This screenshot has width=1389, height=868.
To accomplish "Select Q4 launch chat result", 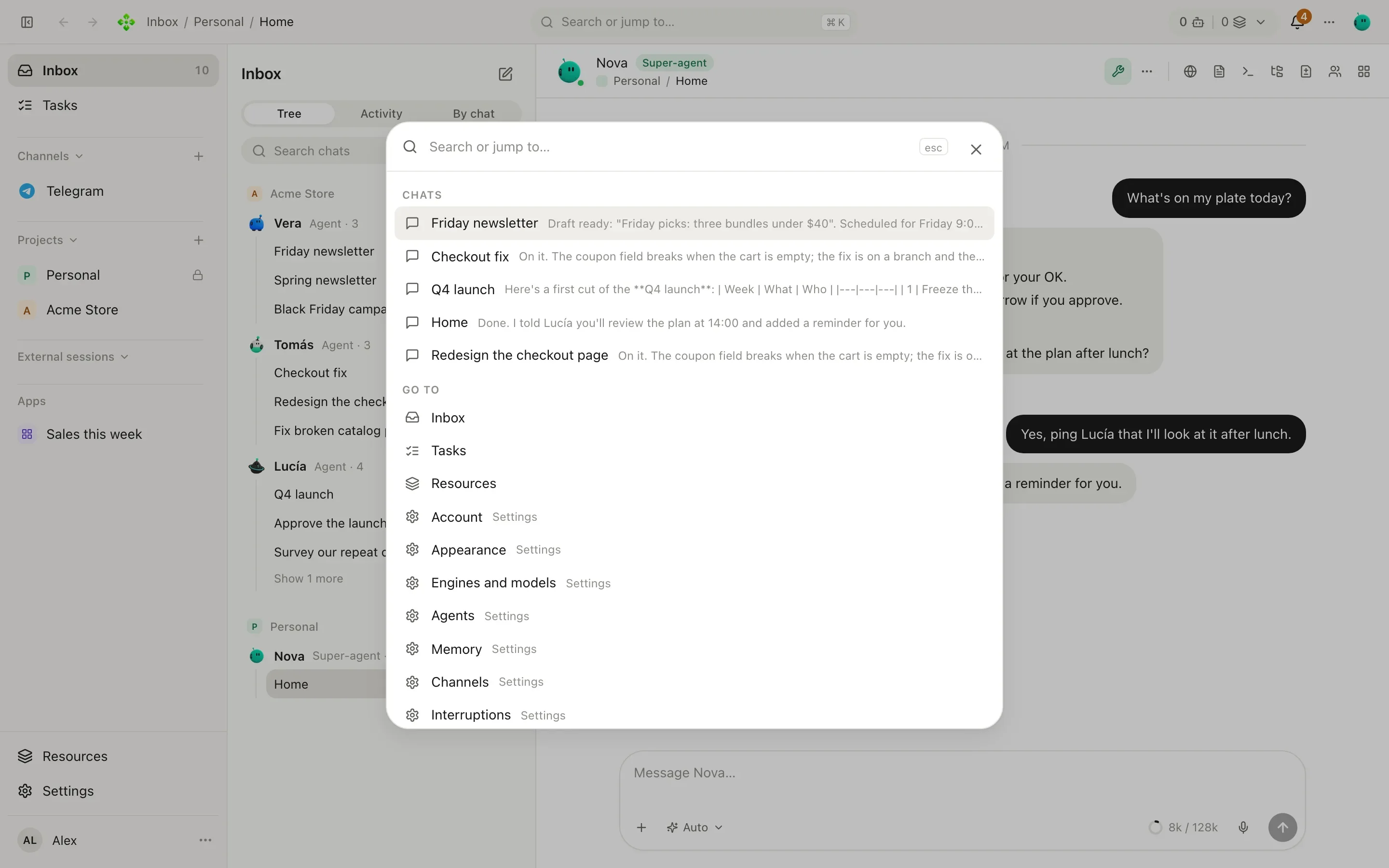I will (694, 289).
